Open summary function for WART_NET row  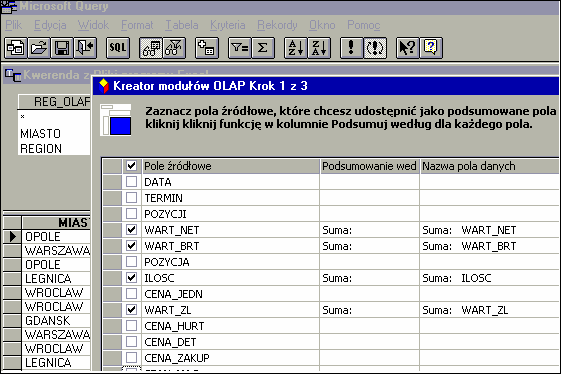point(370,230)
